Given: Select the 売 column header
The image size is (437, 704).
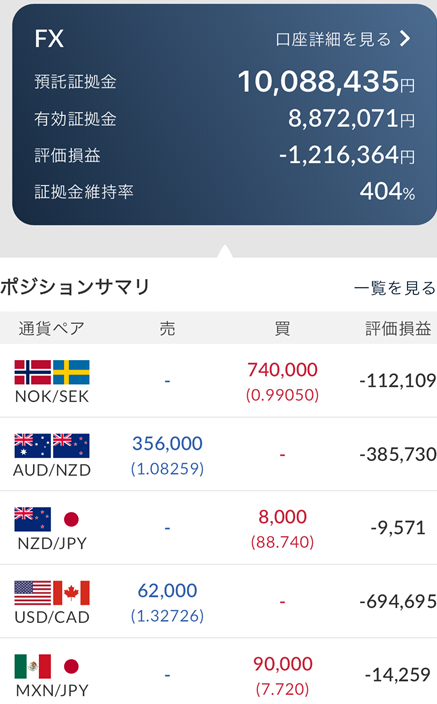Looking at the screenshot, I should point(167,329).
